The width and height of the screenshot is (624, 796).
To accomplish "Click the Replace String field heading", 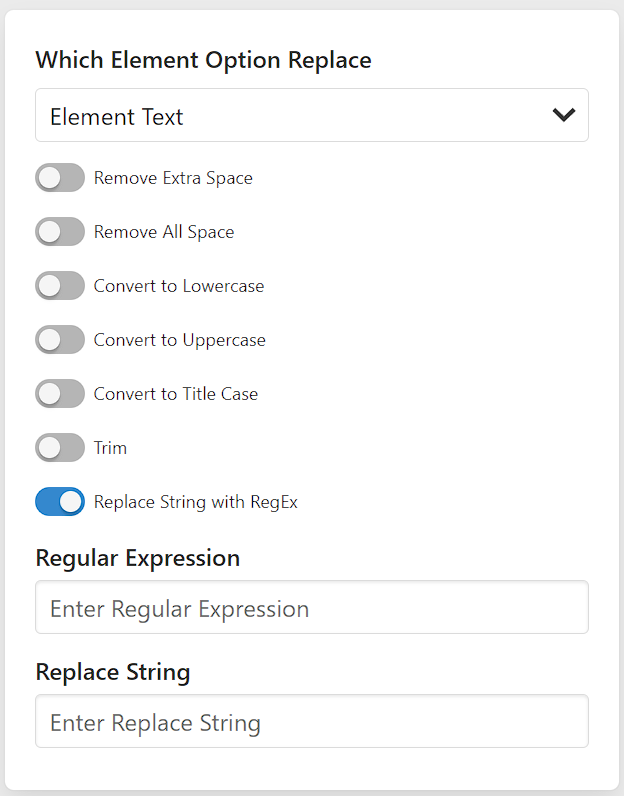I will coord(113,672).
